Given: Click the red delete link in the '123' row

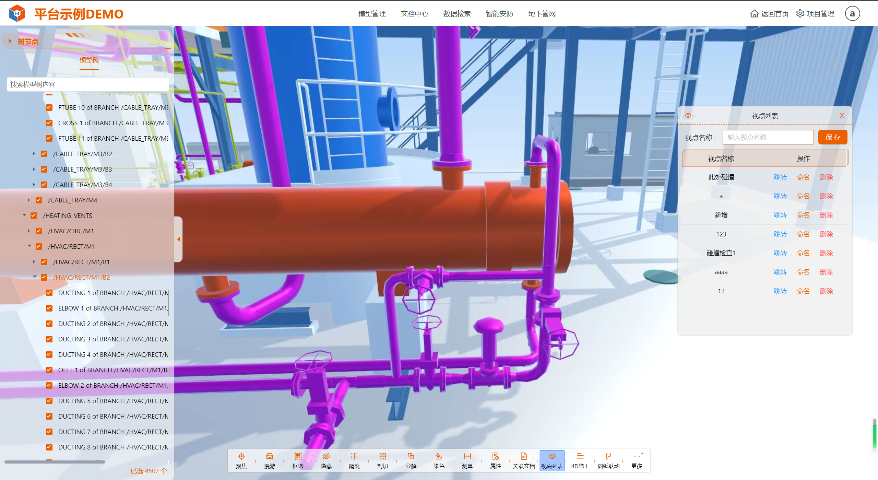Looking at the screenshot, I should [x=825, y=234].
